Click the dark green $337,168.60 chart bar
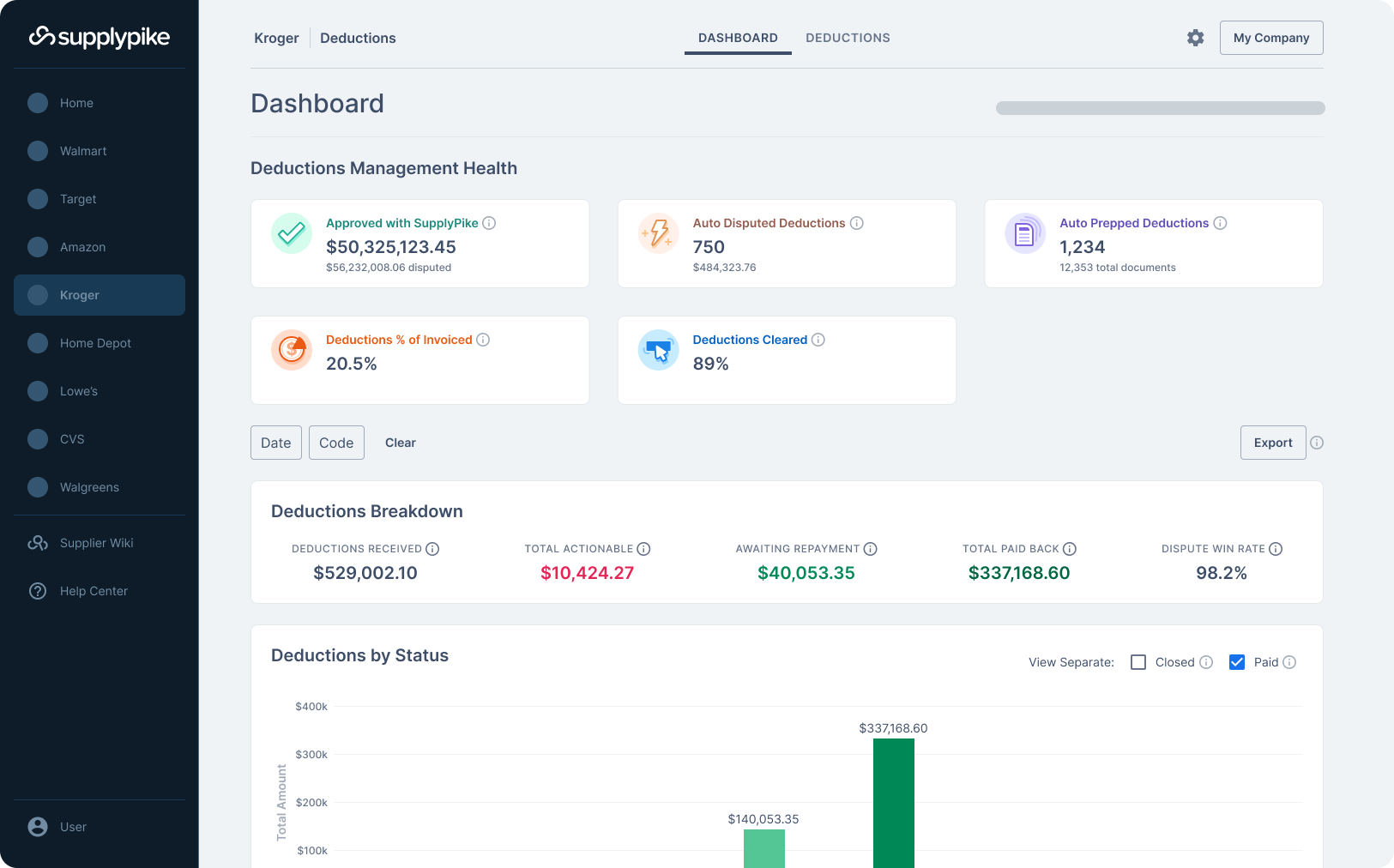 (894, 803)
